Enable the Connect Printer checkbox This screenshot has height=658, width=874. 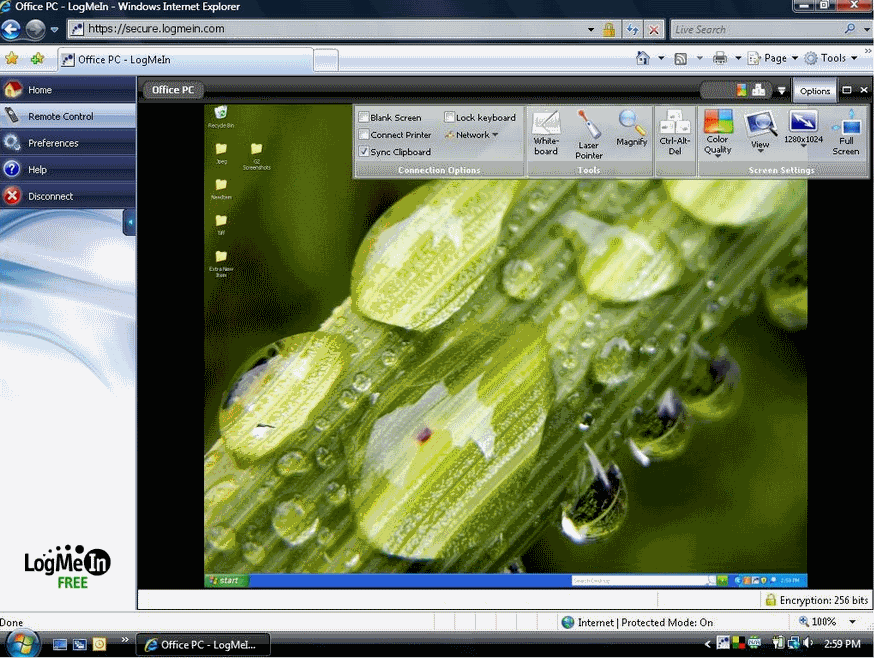(x=364, y=135)
